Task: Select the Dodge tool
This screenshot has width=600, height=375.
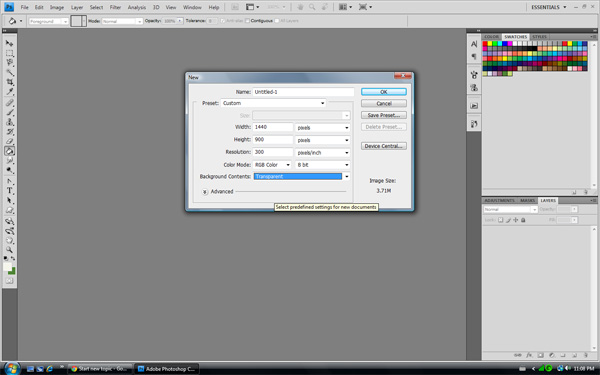Action: pos(9,170)
